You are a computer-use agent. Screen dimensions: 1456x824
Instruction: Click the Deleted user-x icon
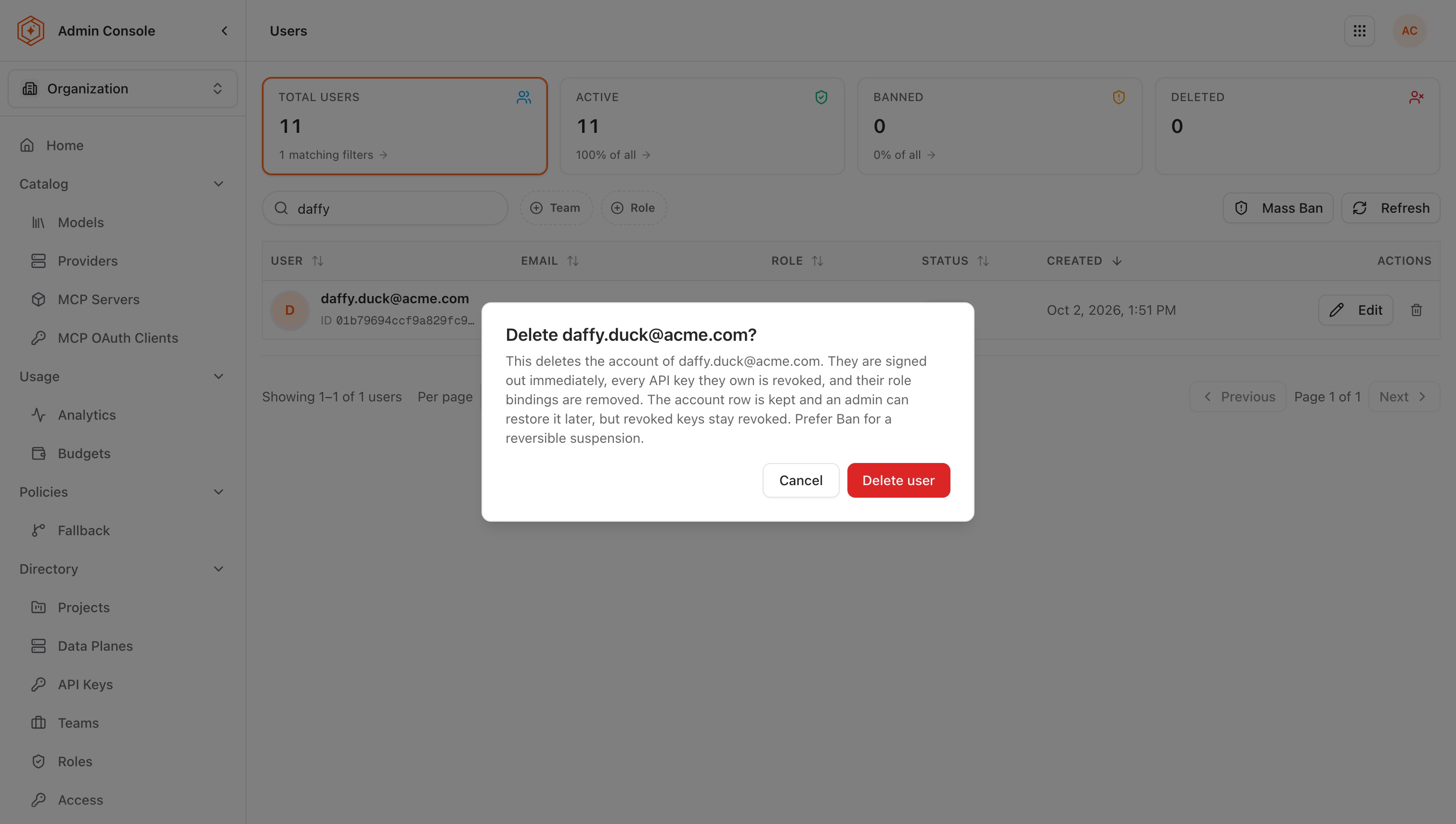(1417, 97)
